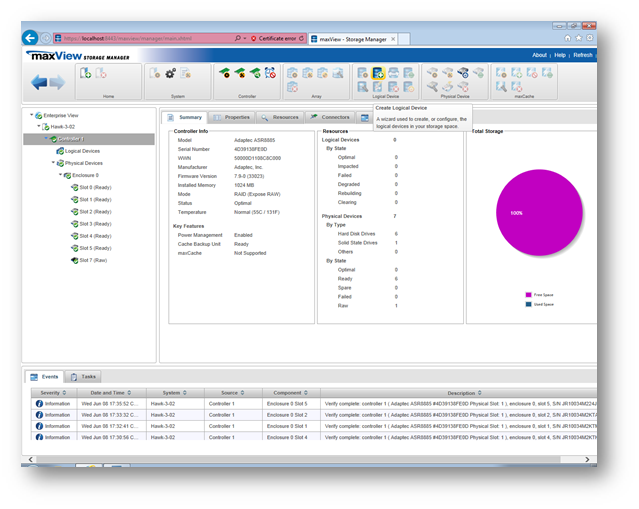Click the horizontal scrollbar right arrow
Image resolution: width=639 pixels, height=509 pixels.
click(x=587, y=459)
